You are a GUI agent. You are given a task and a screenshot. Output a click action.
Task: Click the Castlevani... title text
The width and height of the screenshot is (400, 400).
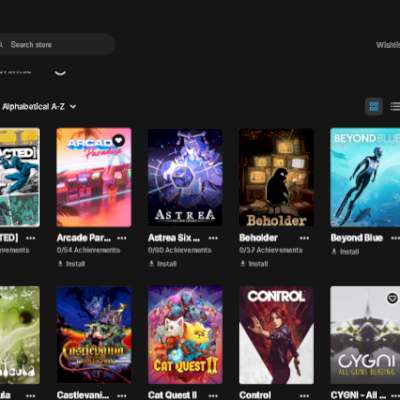tap(83, 395)
